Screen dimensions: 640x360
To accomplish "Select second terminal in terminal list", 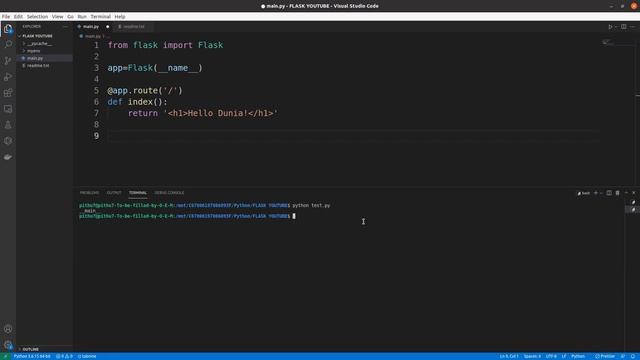I will click(x=633, y=209).
